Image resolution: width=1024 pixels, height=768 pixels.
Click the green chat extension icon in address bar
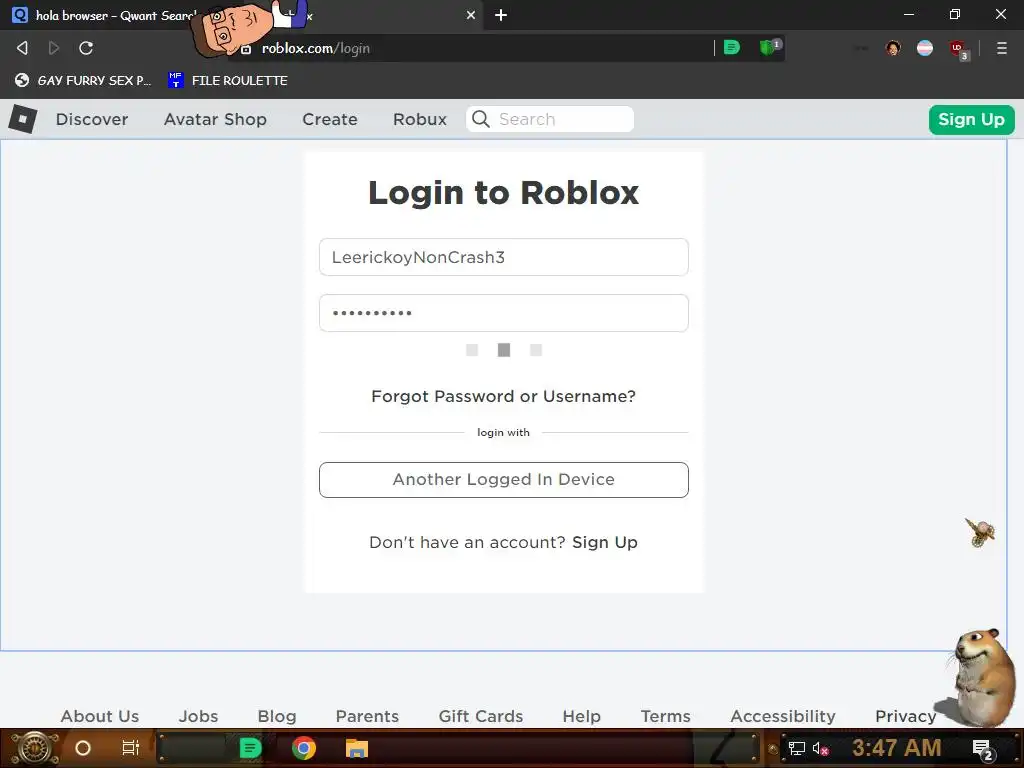732,48
